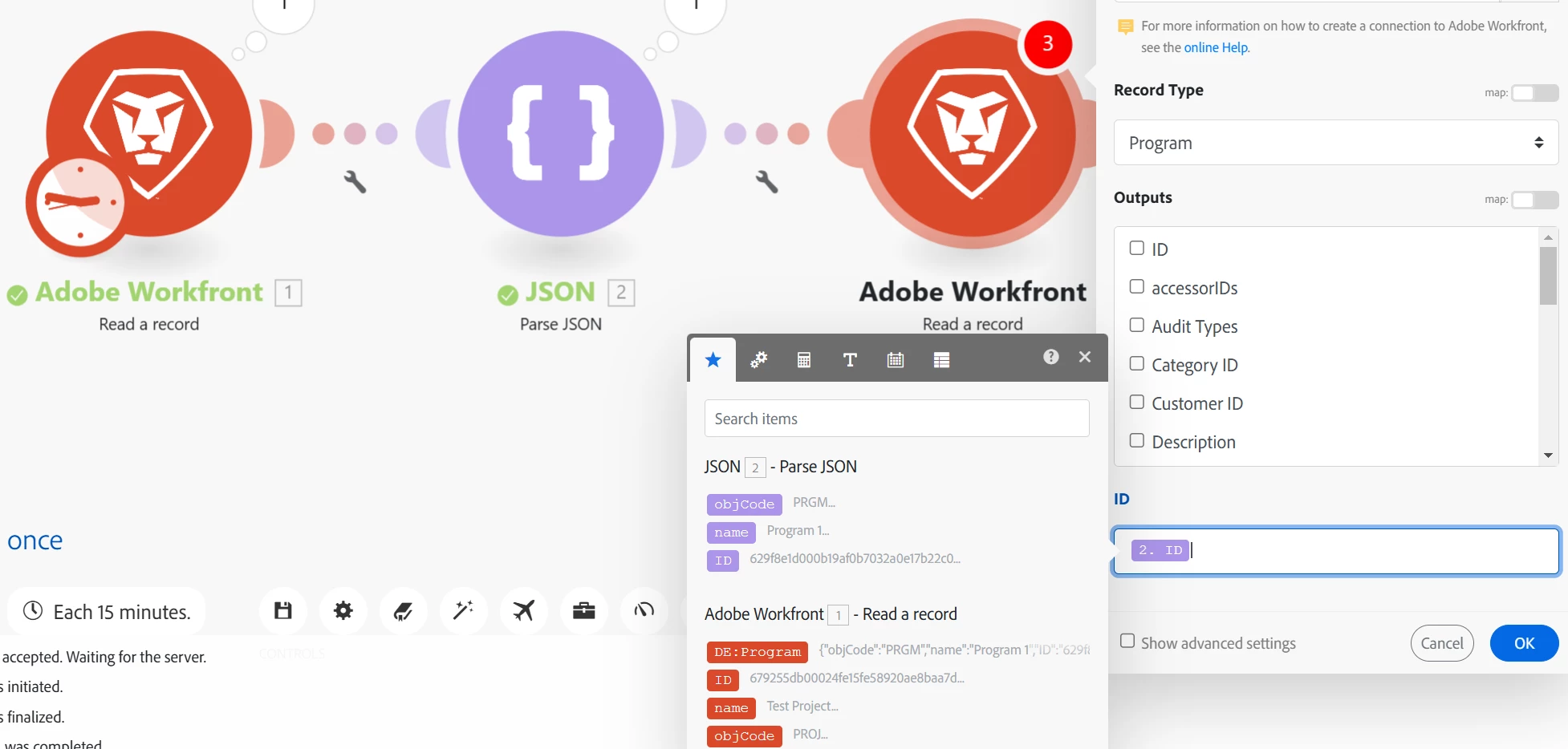The width and height of the screenshot is (1568, 749).
Task: Enable Show advanced settings
Action: click(1127, 641)
